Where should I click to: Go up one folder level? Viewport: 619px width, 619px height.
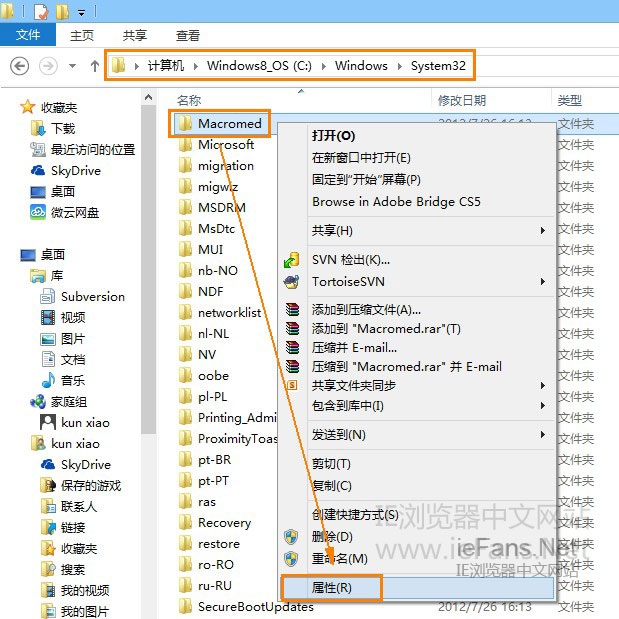pos(95,66)
